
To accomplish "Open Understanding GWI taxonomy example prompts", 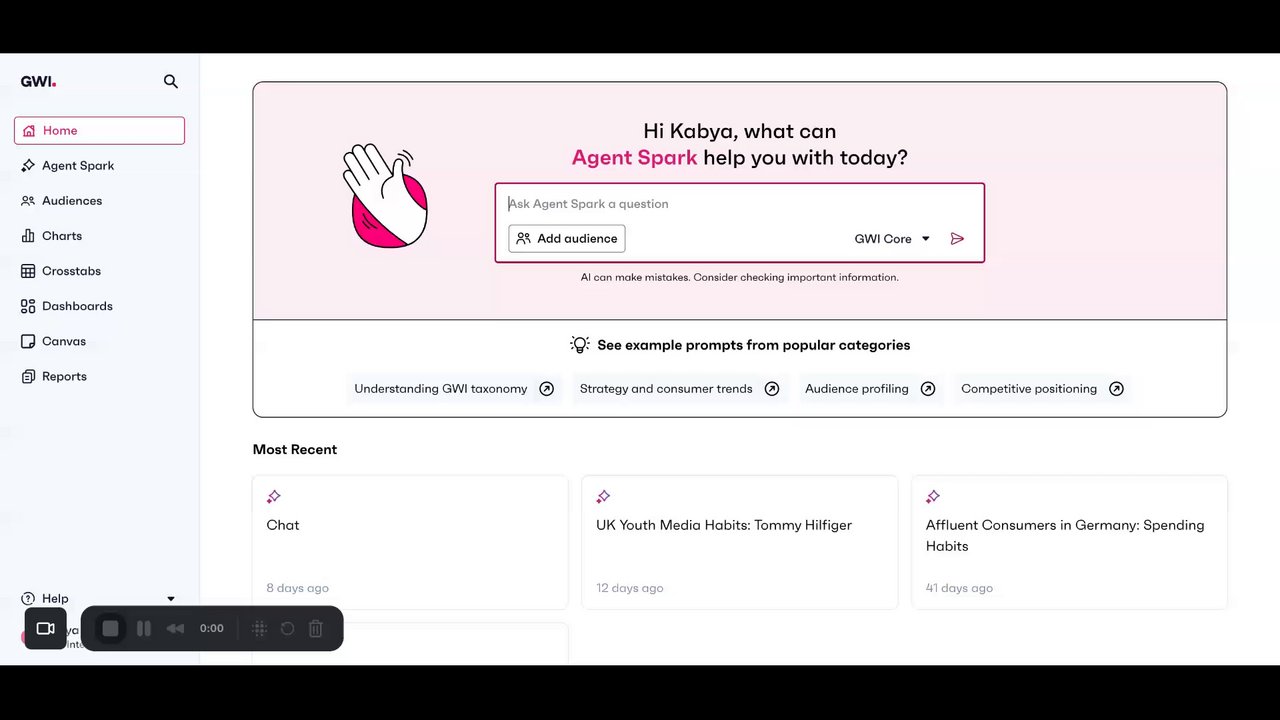I will pyautogui.click(x=454, y=389).
